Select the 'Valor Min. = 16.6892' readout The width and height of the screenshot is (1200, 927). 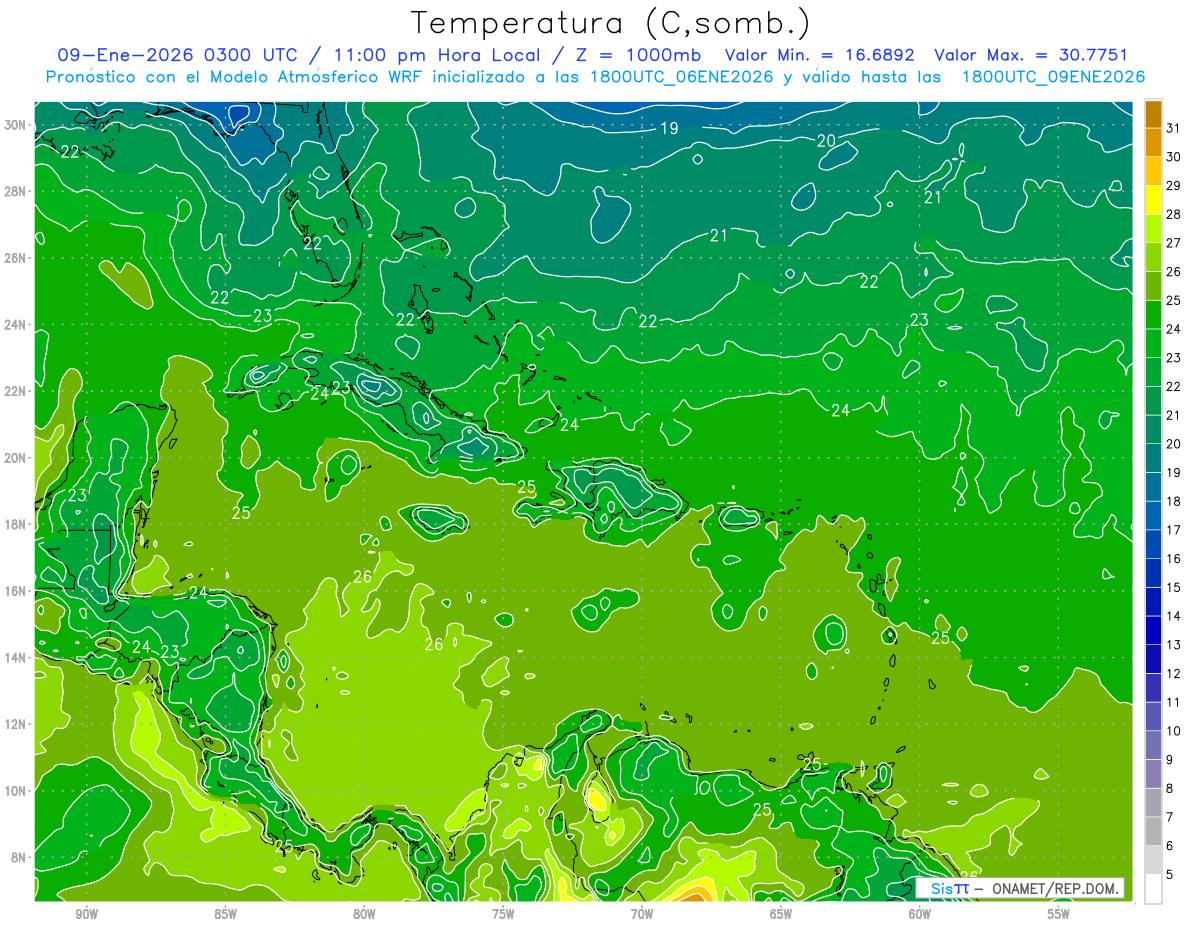819,55
